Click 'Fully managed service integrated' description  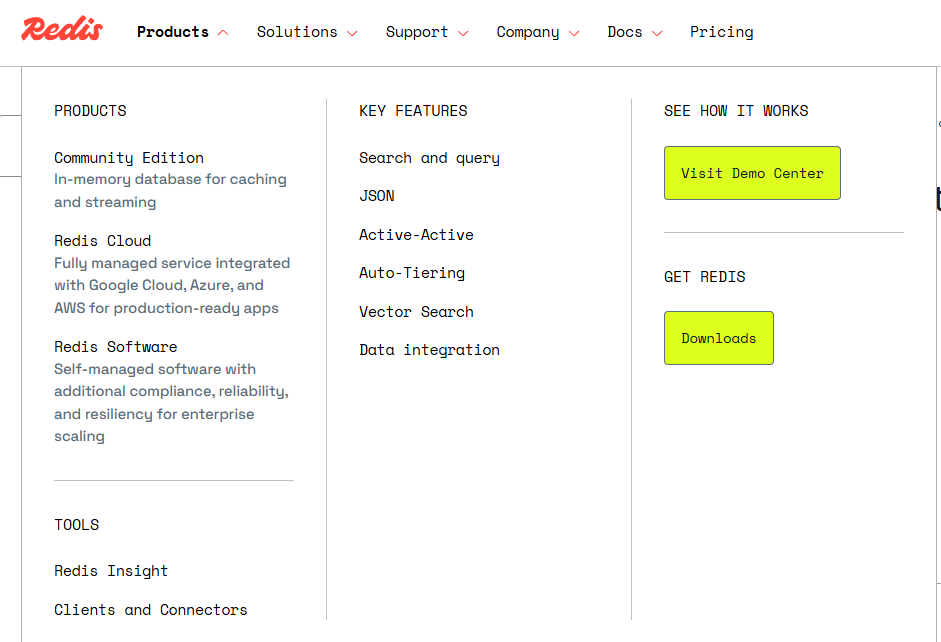click(x=172, y=263)
